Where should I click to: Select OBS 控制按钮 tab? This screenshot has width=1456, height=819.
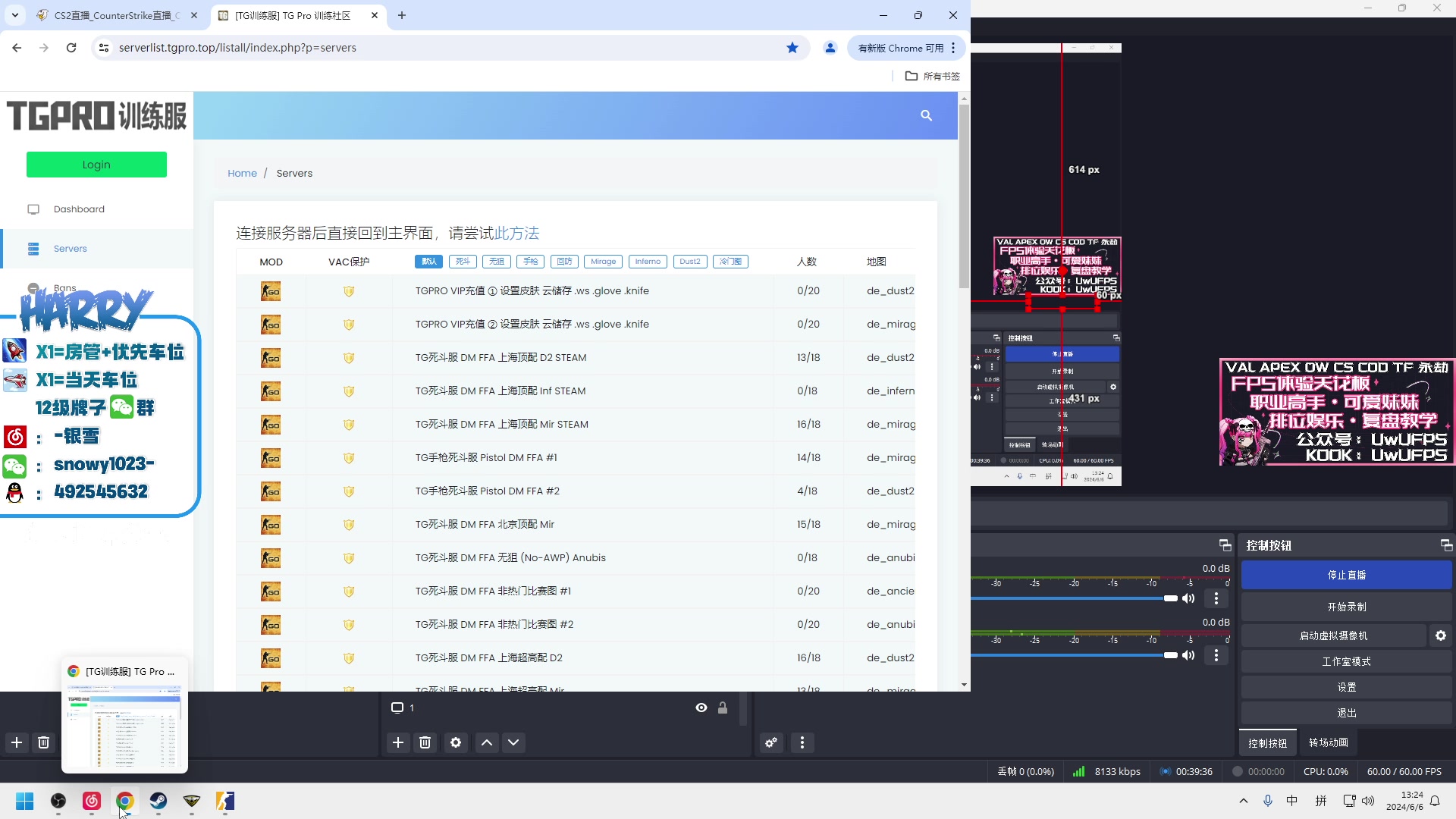point(1268,743)
